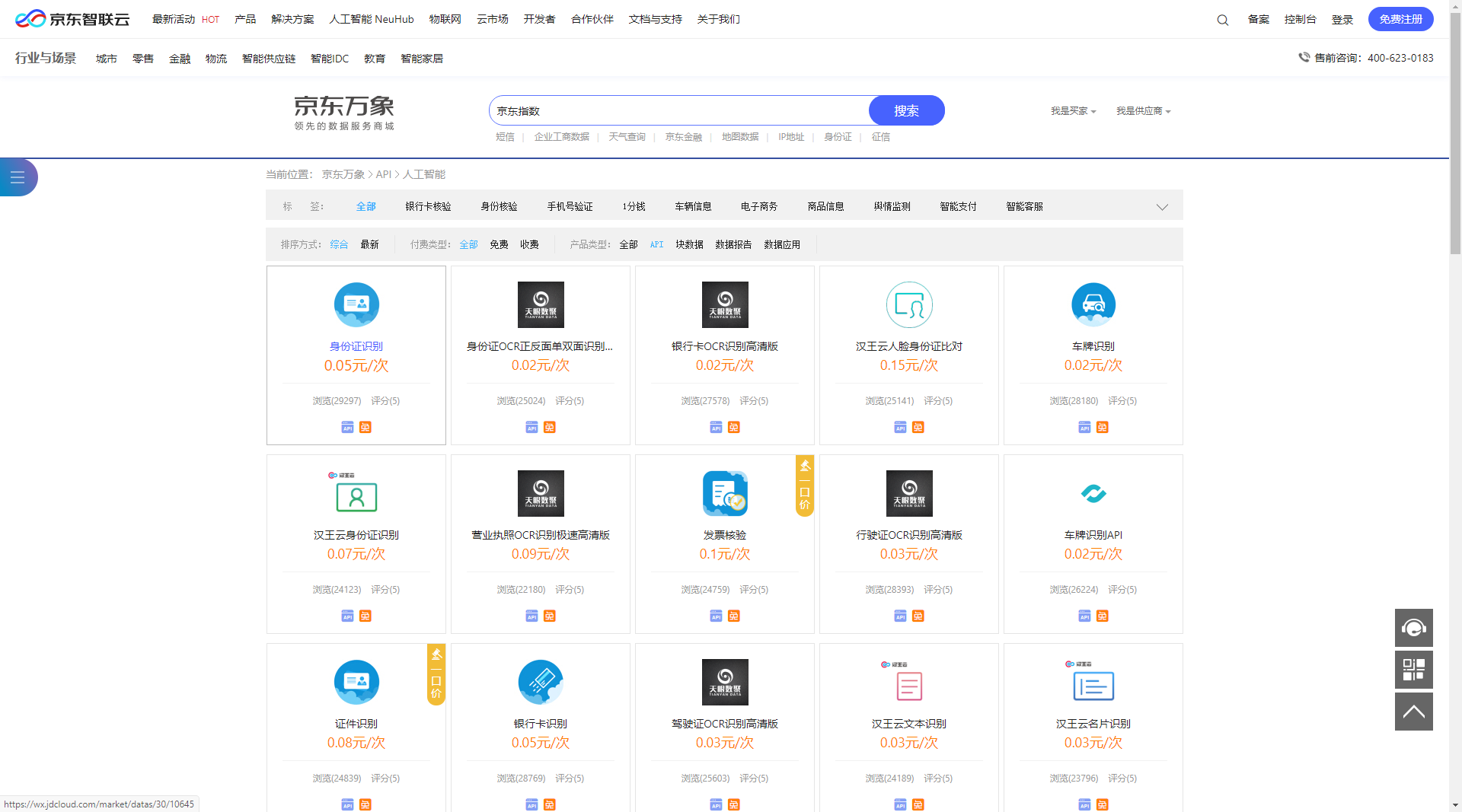This screenshot has height=812, width=1462.
Task: Open the customer service headset widget
Action: 1414,628
